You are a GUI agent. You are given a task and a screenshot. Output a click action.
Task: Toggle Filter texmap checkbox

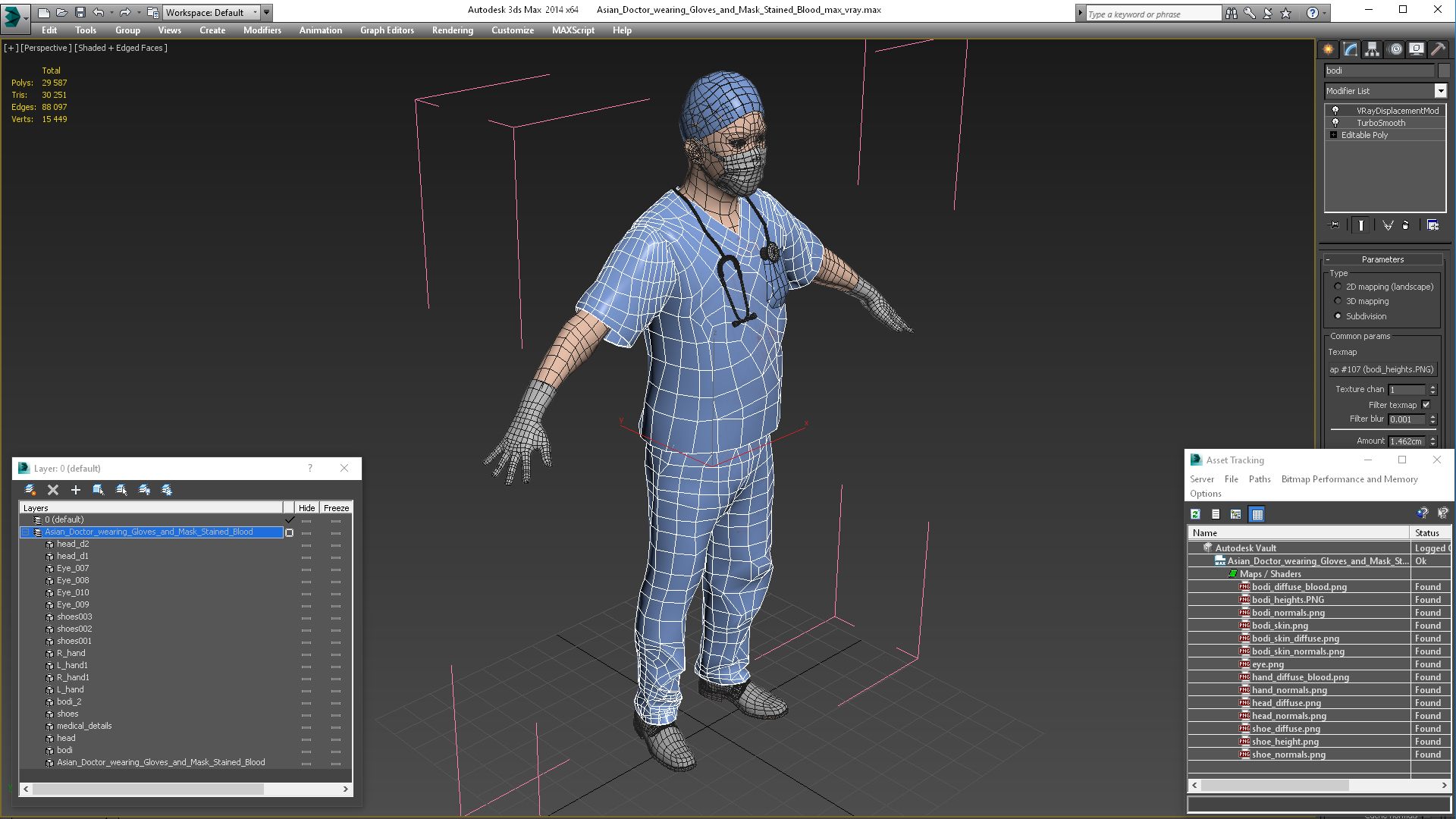[x=1426, y=405]
